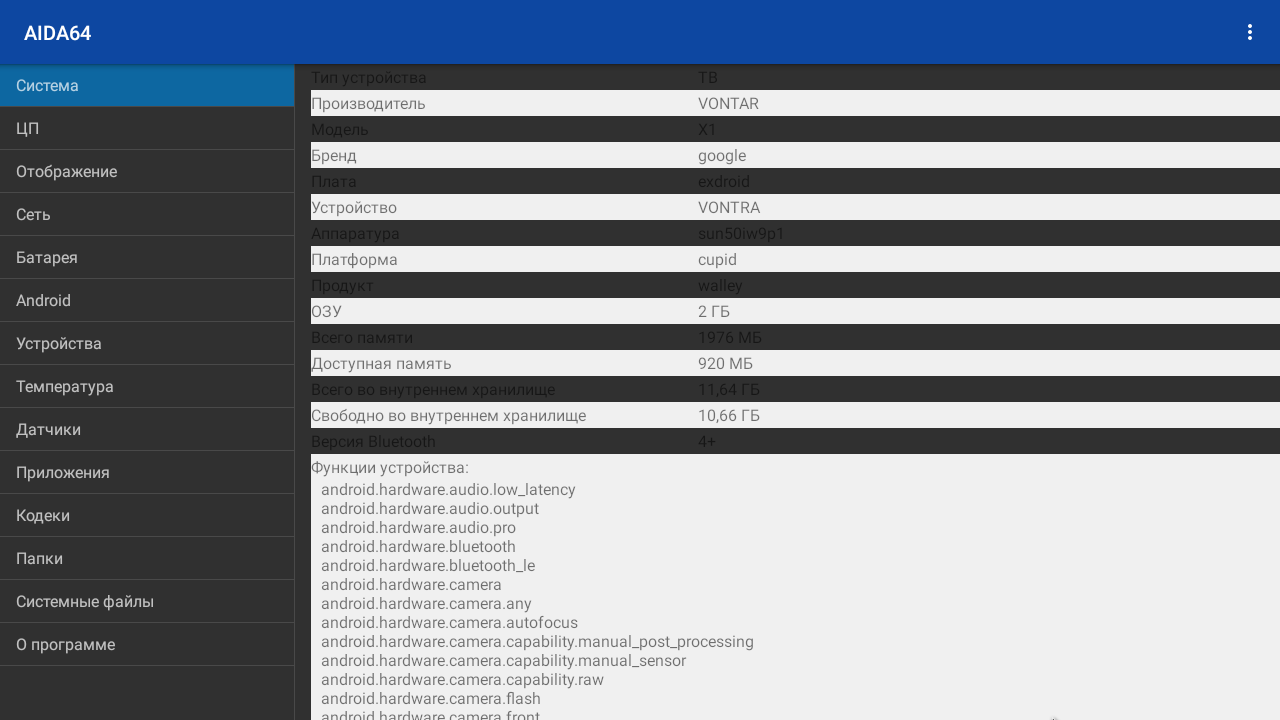Open Системные файлы in the sidebar
Viewport: 1280px width, 720px height.
[147, 602]
